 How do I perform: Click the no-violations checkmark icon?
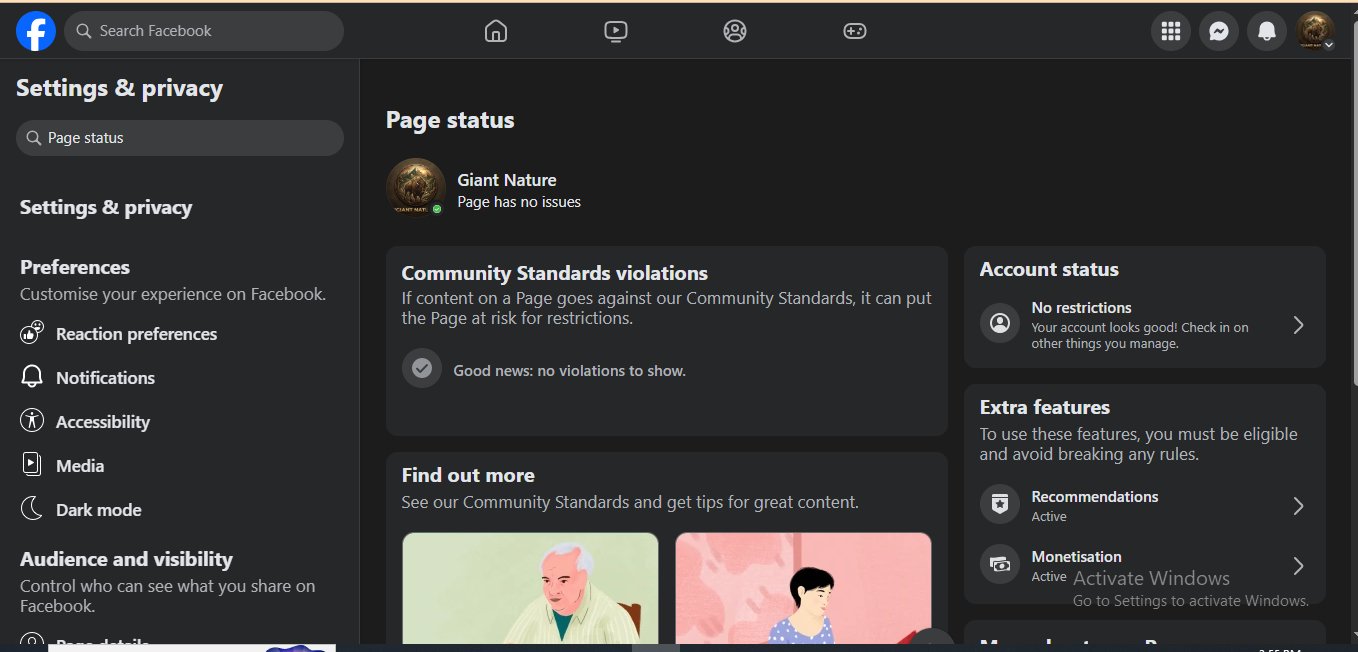click(422, 369)
